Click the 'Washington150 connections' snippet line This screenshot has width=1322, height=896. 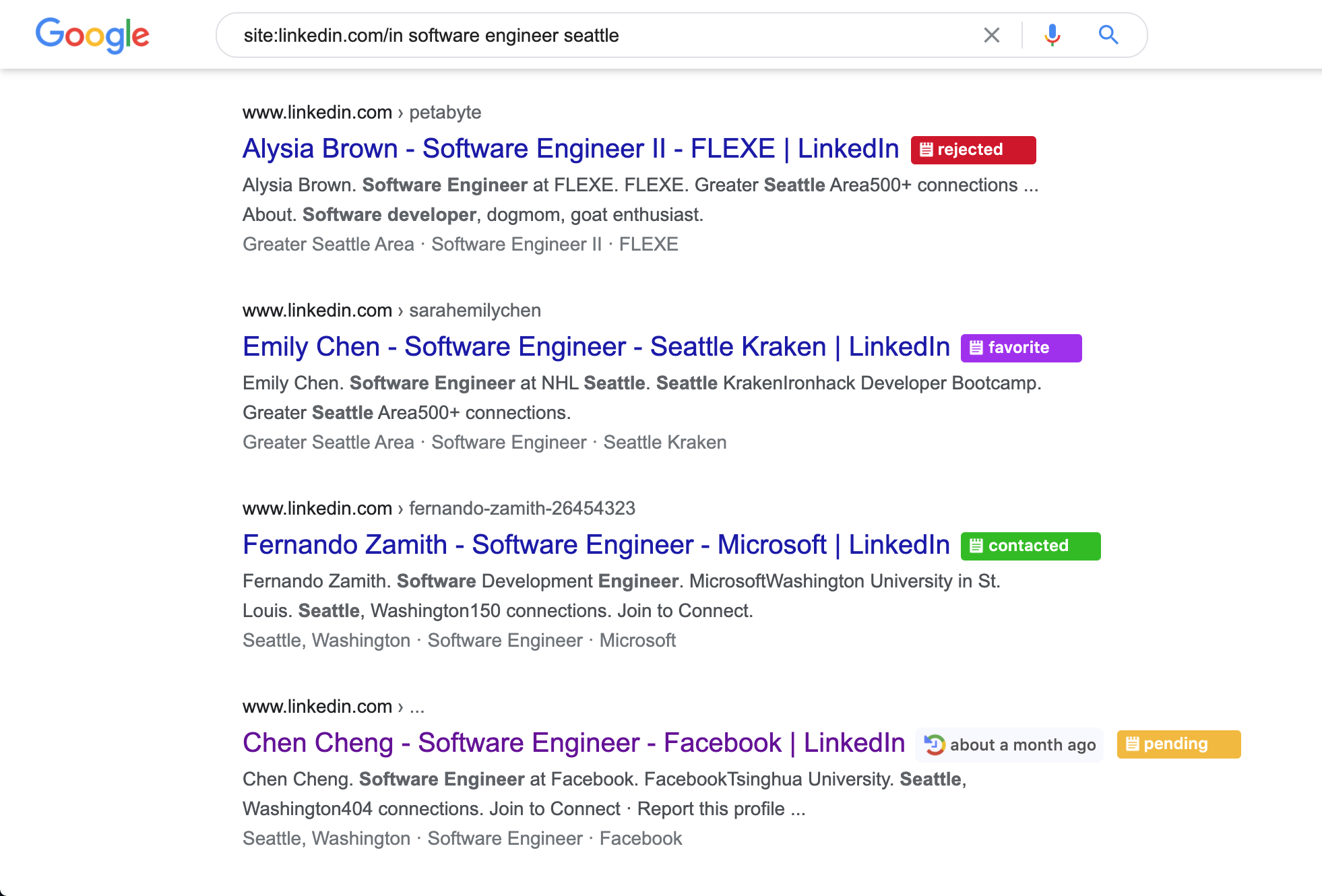pos(498,610)
